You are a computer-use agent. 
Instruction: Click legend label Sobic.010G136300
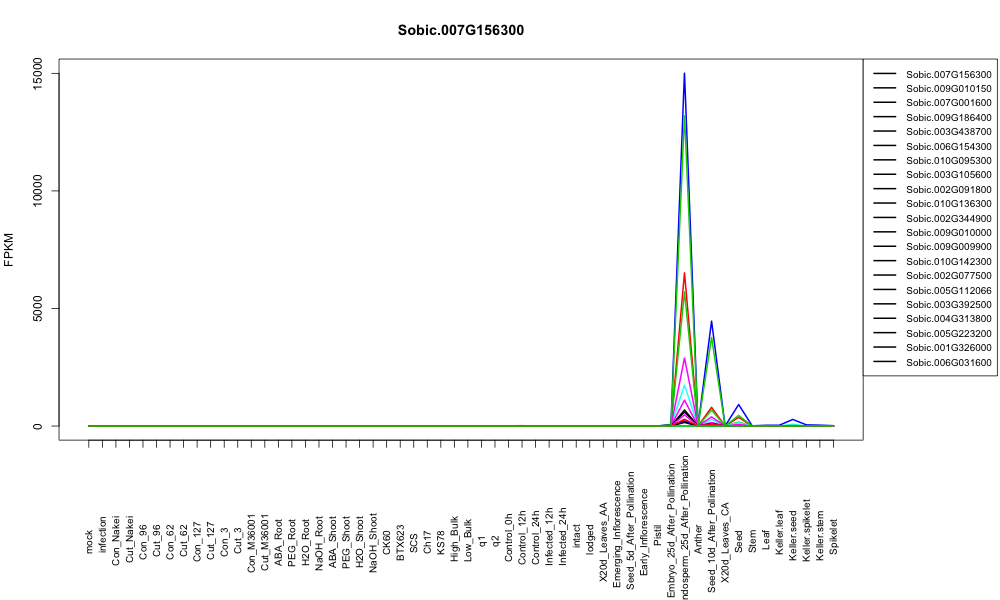pyautogui.click(x=948, y=204)
